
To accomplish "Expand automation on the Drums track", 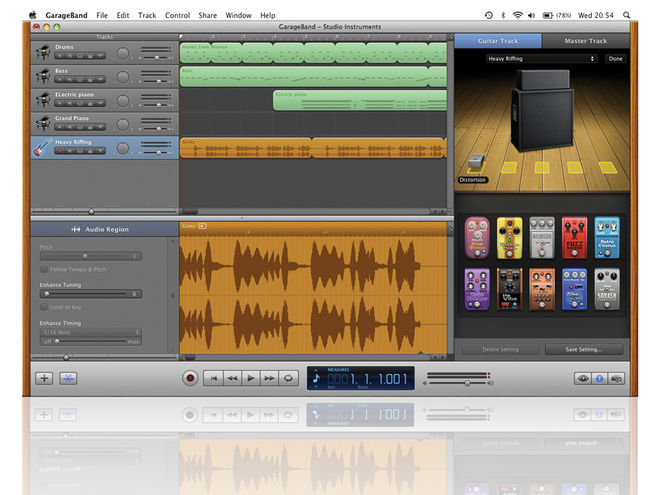I will point(100,56).
